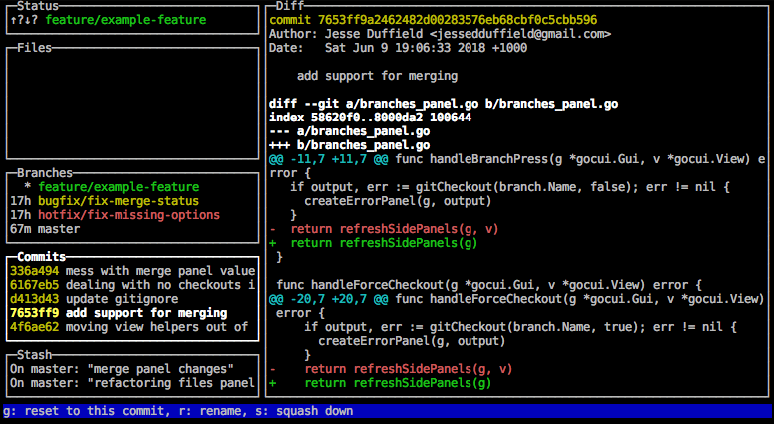Screen dimensions: 774x424
Task: Select the "refactoring files panel" stash entry
Action: 130,382
